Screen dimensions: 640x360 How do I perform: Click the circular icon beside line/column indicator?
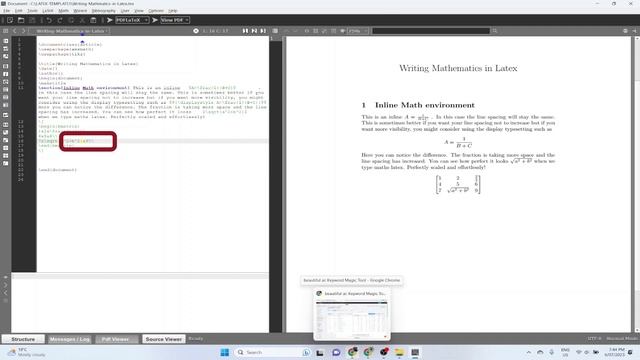click(x=196, y=31)
